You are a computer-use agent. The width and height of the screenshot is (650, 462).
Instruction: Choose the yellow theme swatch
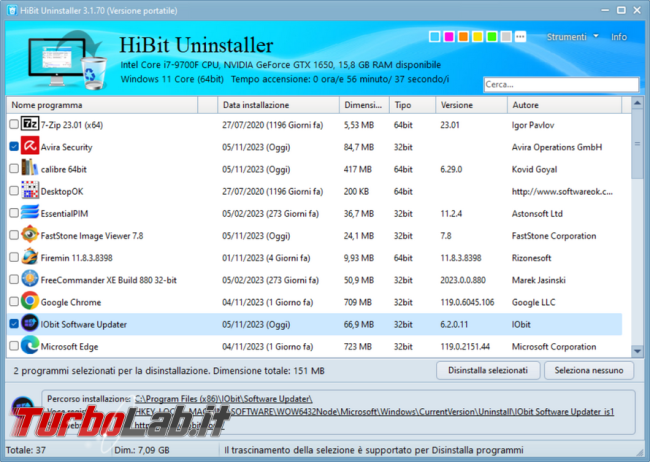(x=478, y=36)
